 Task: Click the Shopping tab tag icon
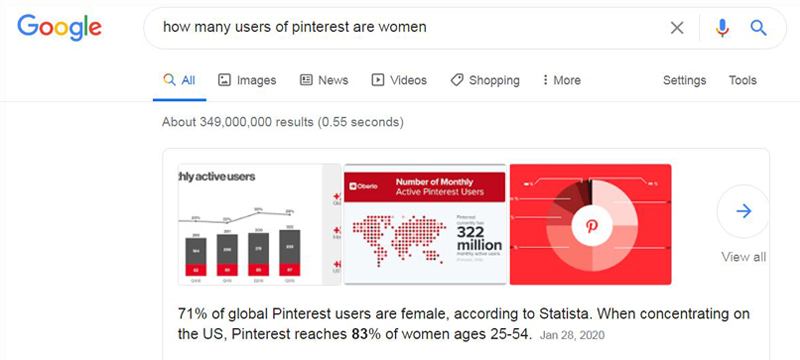tap(457, 80)
